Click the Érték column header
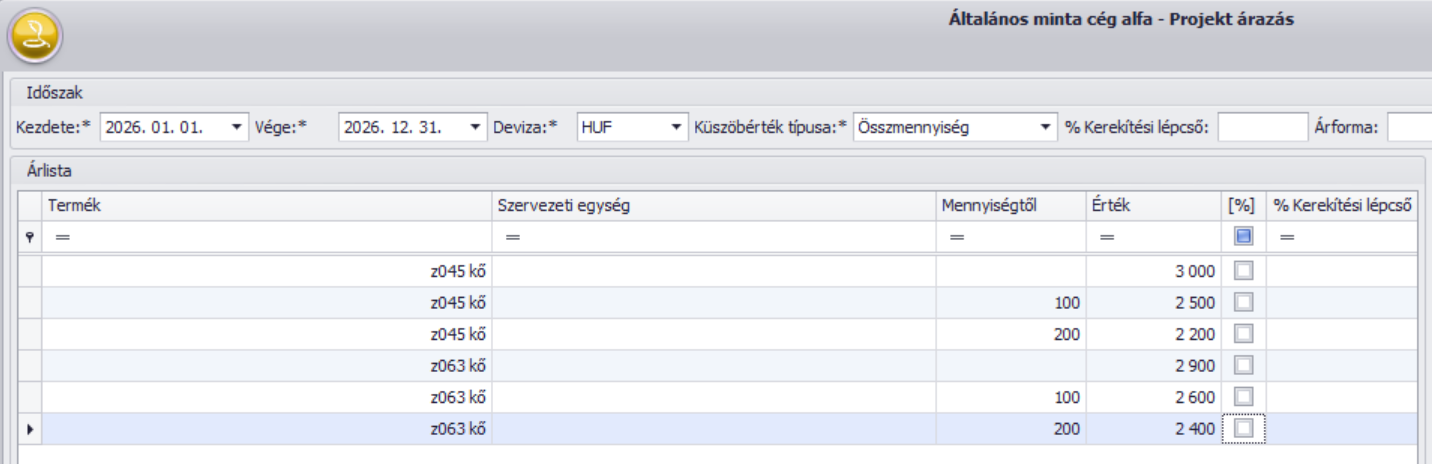This screenshot has width=1432, height=464. tap(1151, 205)
